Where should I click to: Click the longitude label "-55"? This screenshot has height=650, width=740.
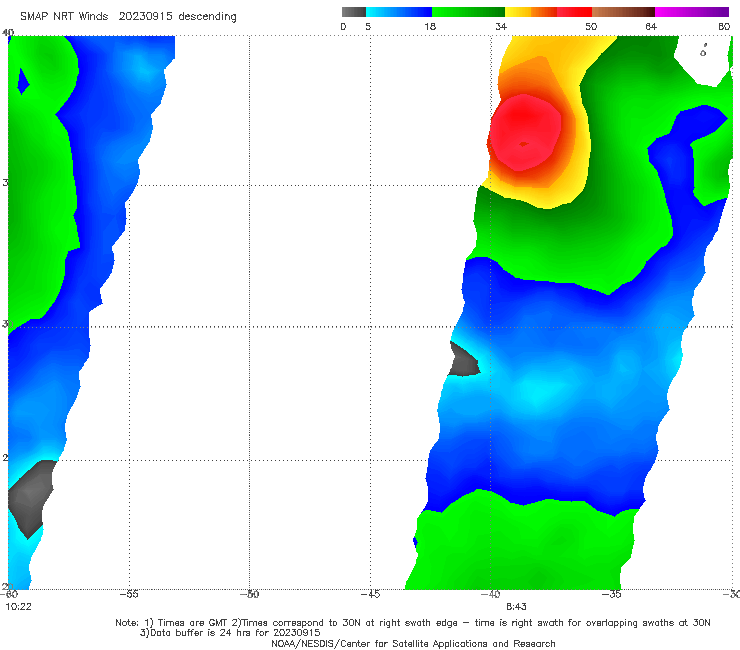[x=129, y=594]
